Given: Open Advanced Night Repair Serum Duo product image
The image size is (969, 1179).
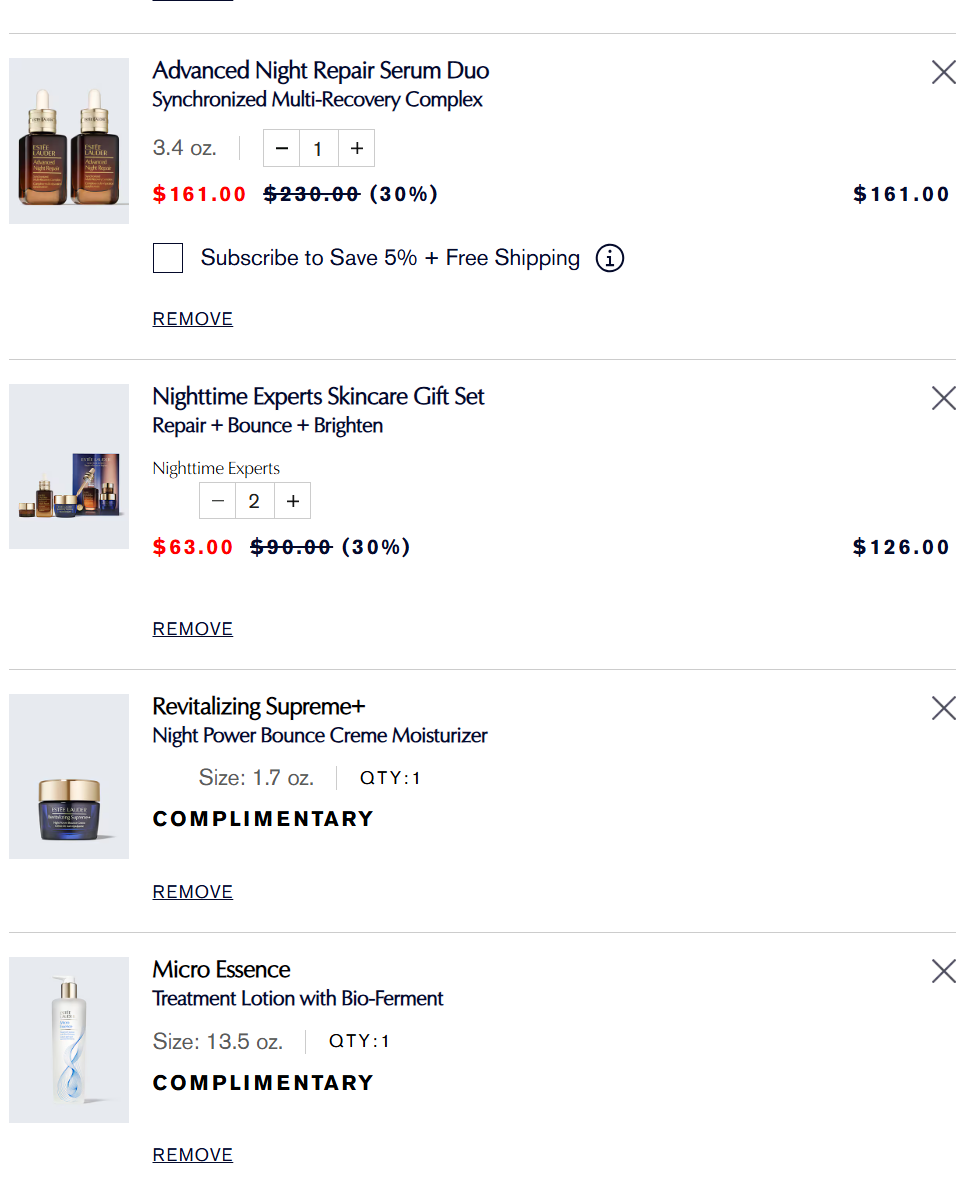Looking at the screenshot, I should [69, 141].
